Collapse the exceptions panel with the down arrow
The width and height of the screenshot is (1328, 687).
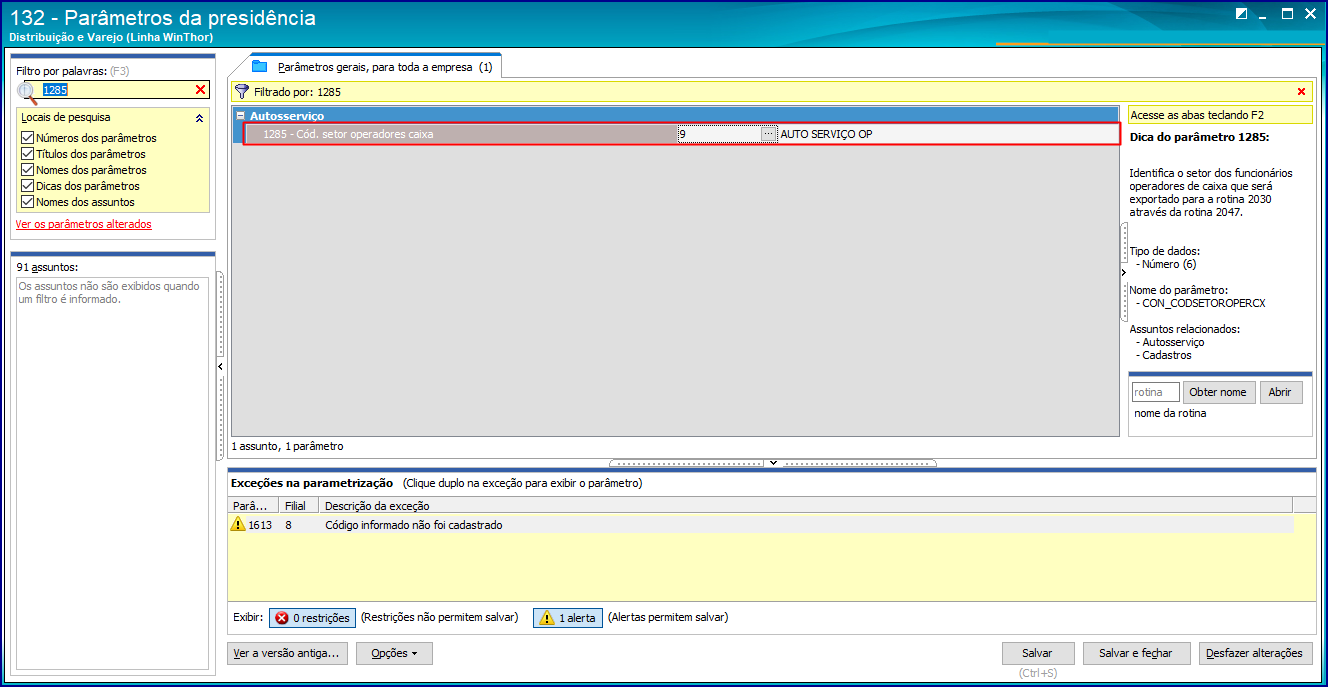(773, 463)
